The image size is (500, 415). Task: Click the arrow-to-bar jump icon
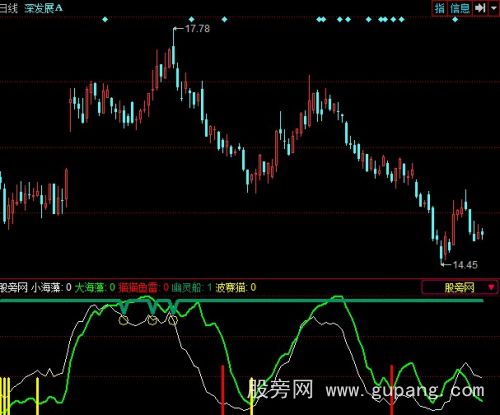[x=480, y=8]
